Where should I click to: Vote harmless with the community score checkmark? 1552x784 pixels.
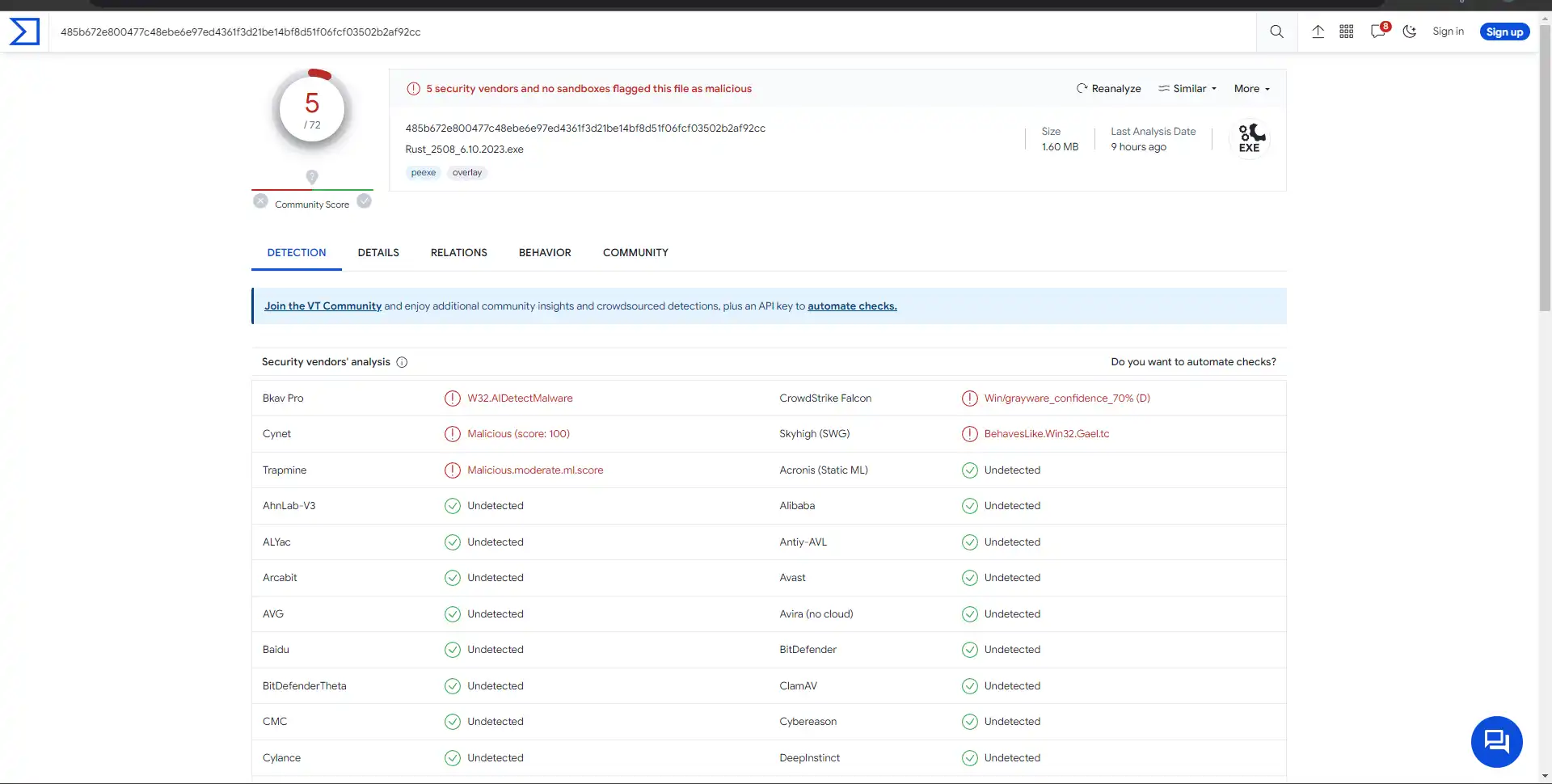(x=365, y=201)
